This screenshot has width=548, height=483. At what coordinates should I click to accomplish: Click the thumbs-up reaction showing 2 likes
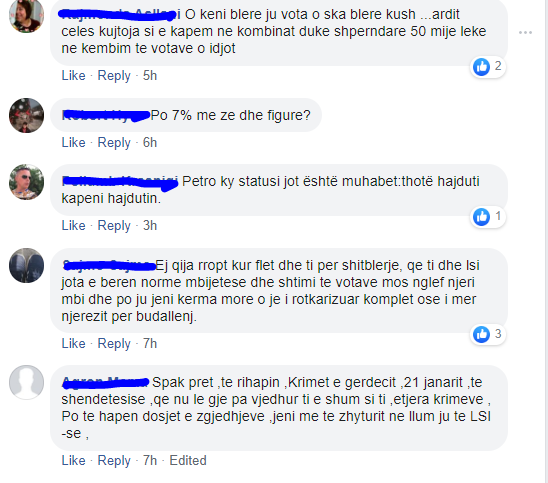[488, 66]
